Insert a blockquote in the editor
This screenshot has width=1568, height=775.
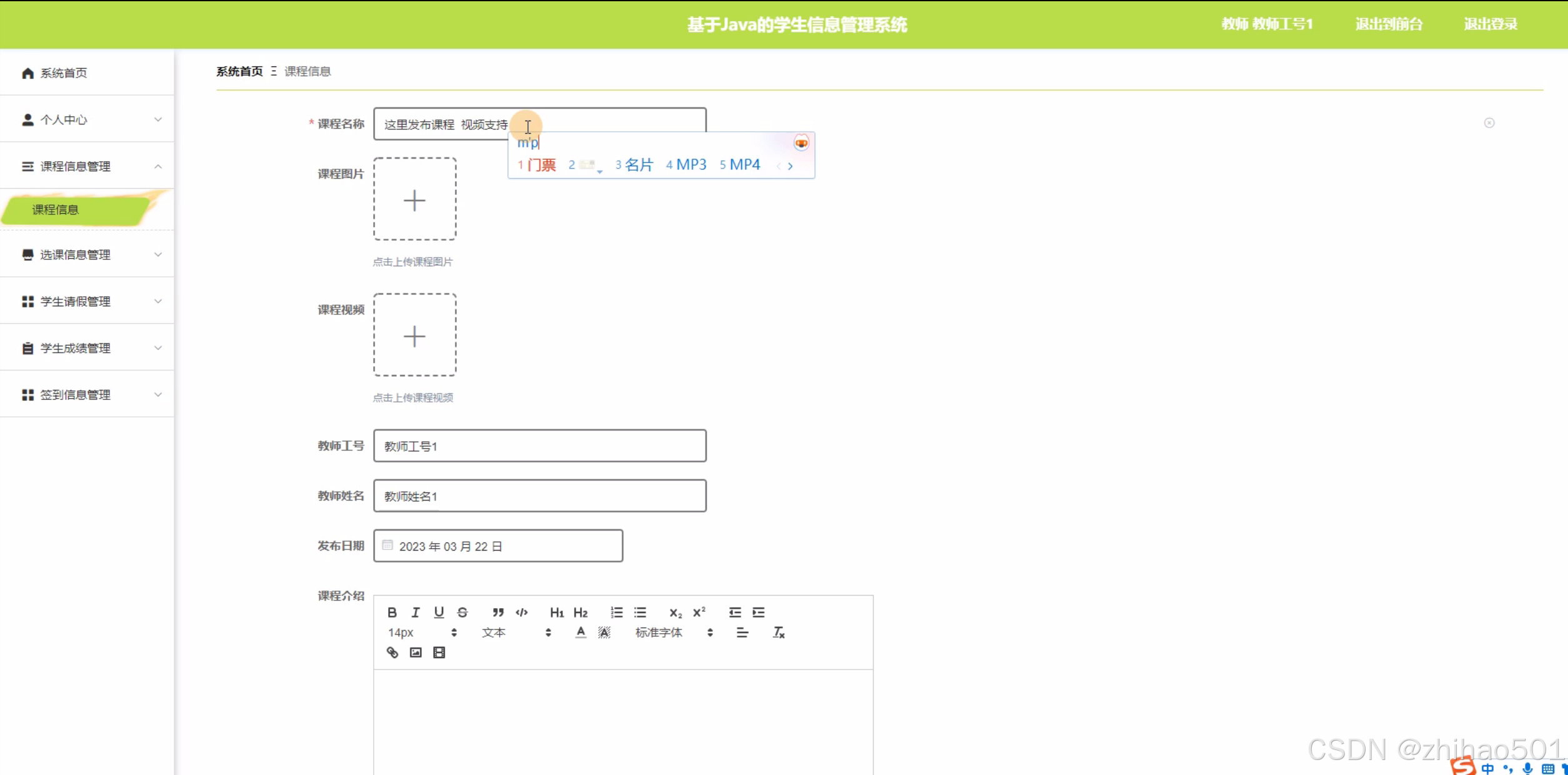tap(497, 612)
